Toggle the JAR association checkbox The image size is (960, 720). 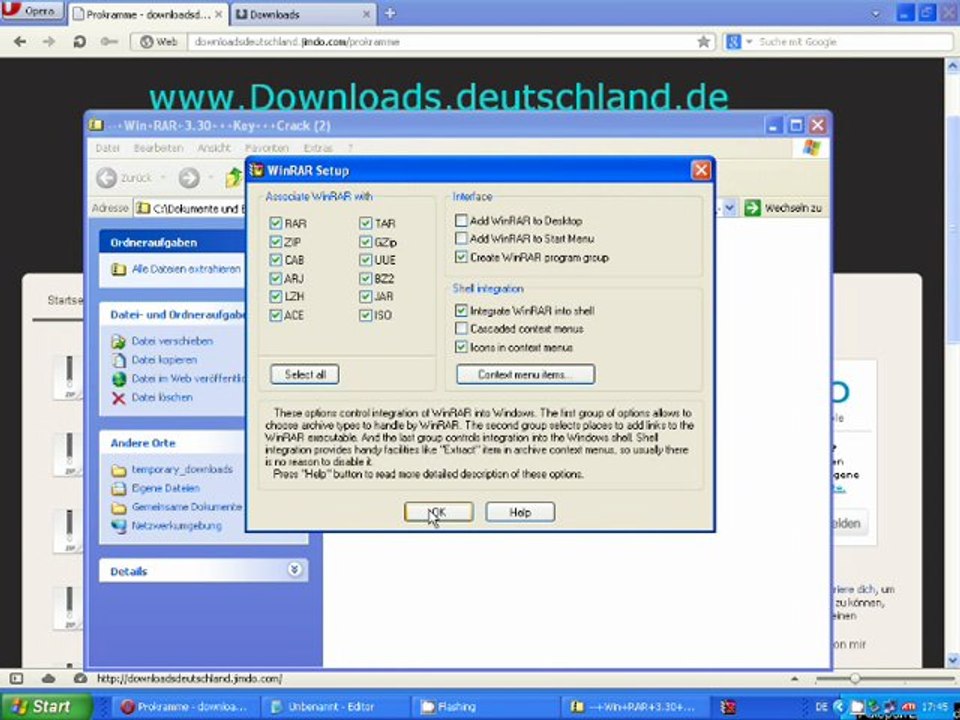[x=366, y=296]
